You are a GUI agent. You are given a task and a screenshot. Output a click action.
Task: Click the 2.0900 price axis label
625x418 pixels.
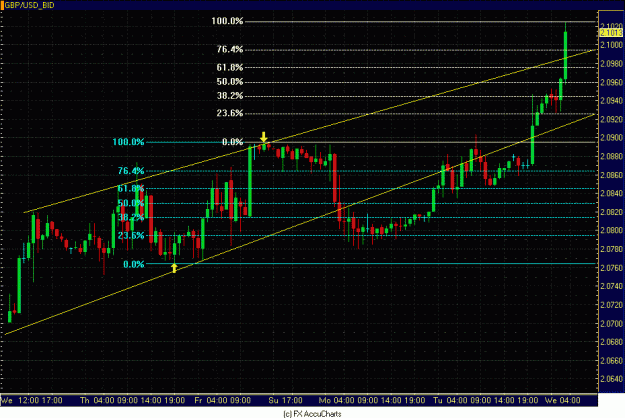(611, 138)
